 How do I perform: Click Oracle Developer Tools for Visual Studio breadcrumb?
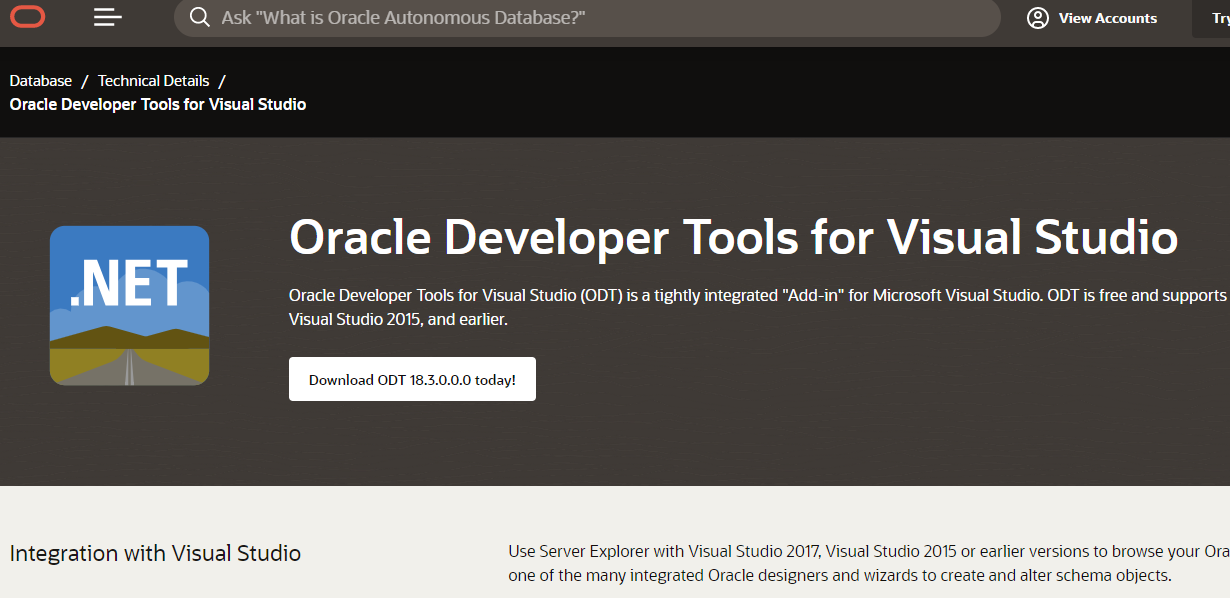pos(158,104)
